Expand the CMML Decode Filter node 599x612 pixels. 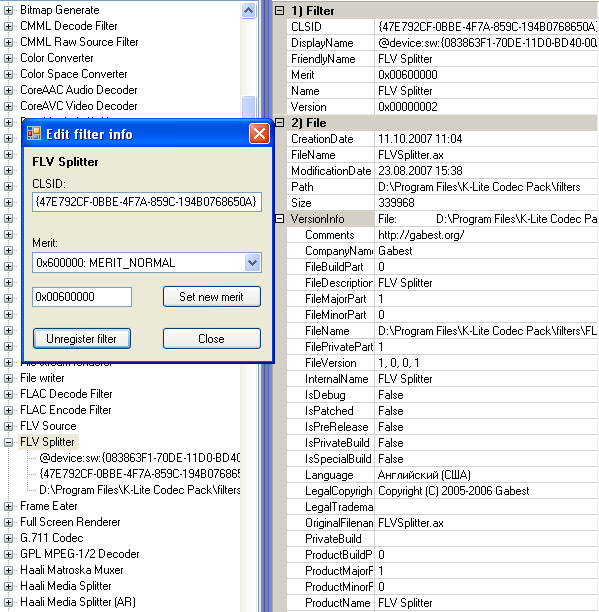8,26
